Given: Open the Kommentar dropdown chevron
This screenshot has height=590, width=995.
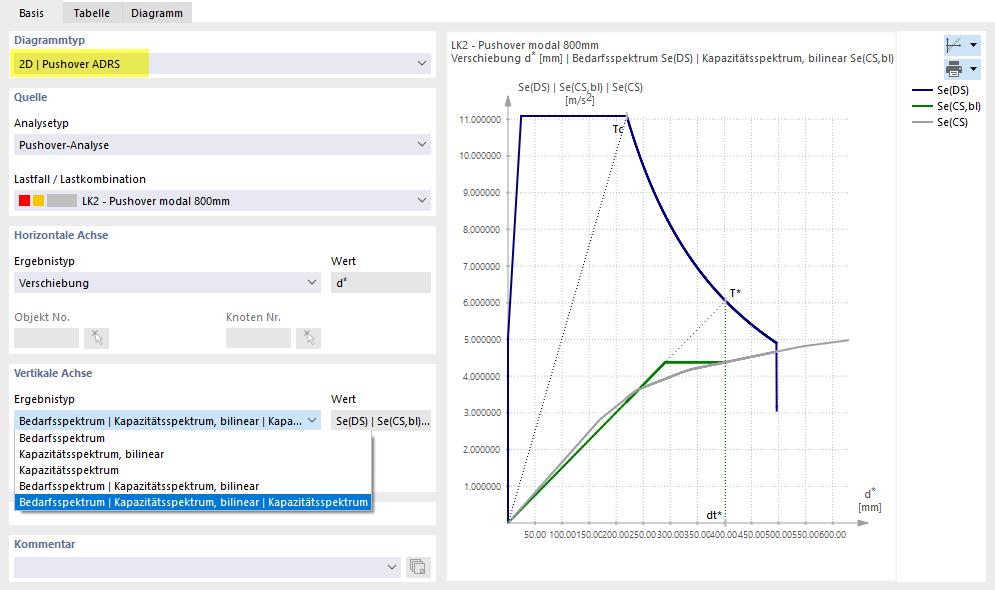Looking at the screenshot, I should tap(392, 567).
